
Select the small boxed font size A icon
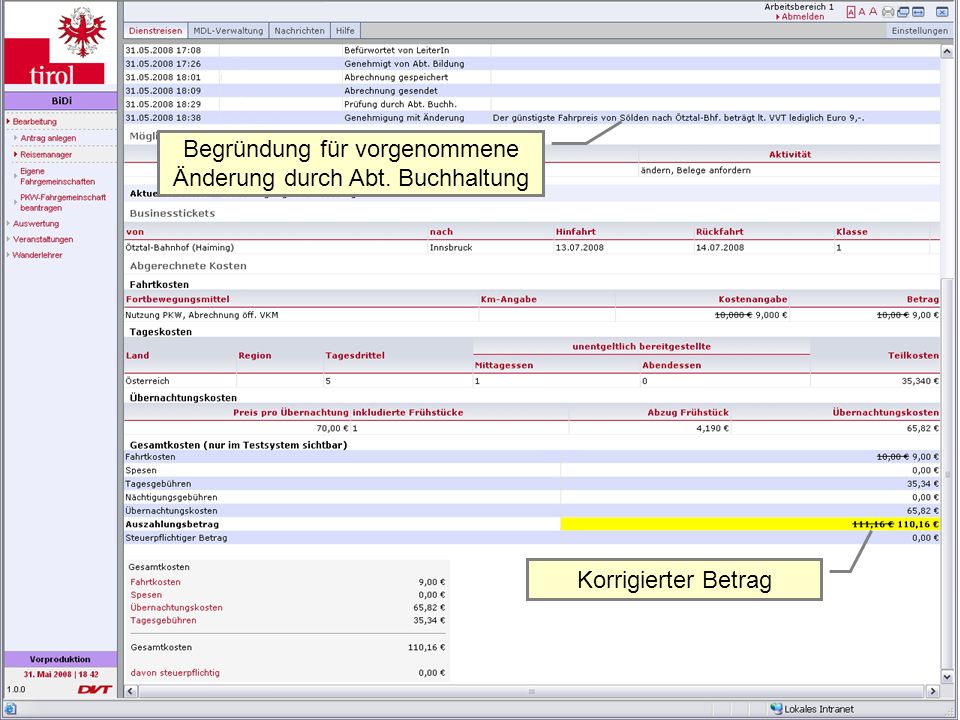point(851,12)
